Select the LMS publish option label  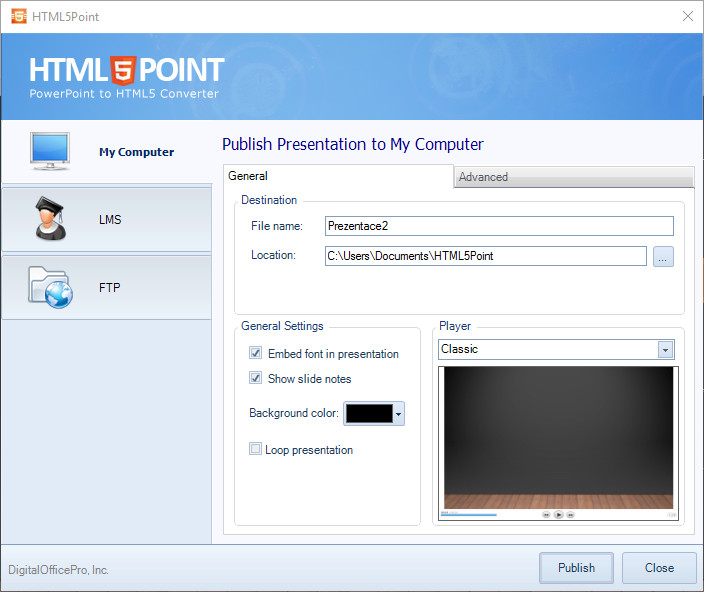pos(110,219)
